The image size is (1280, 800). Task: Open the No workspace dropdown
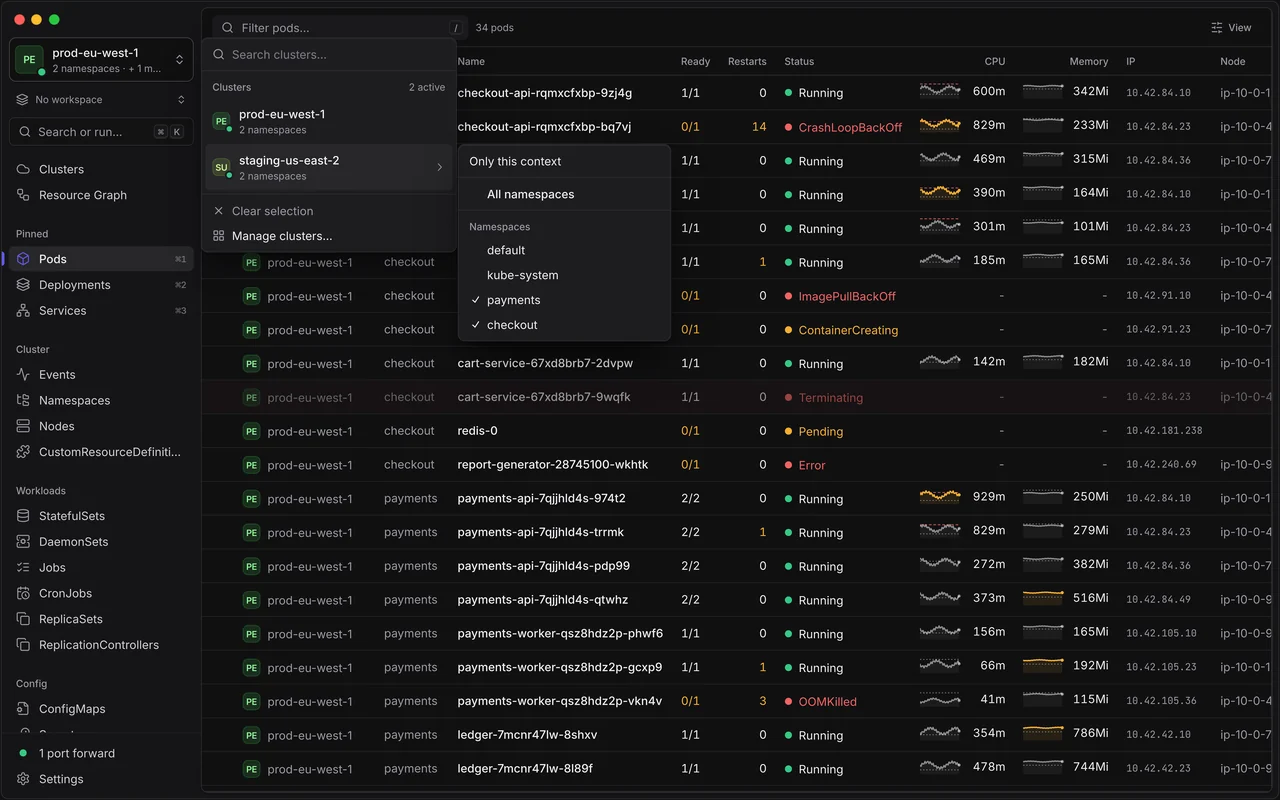(101, 100)
